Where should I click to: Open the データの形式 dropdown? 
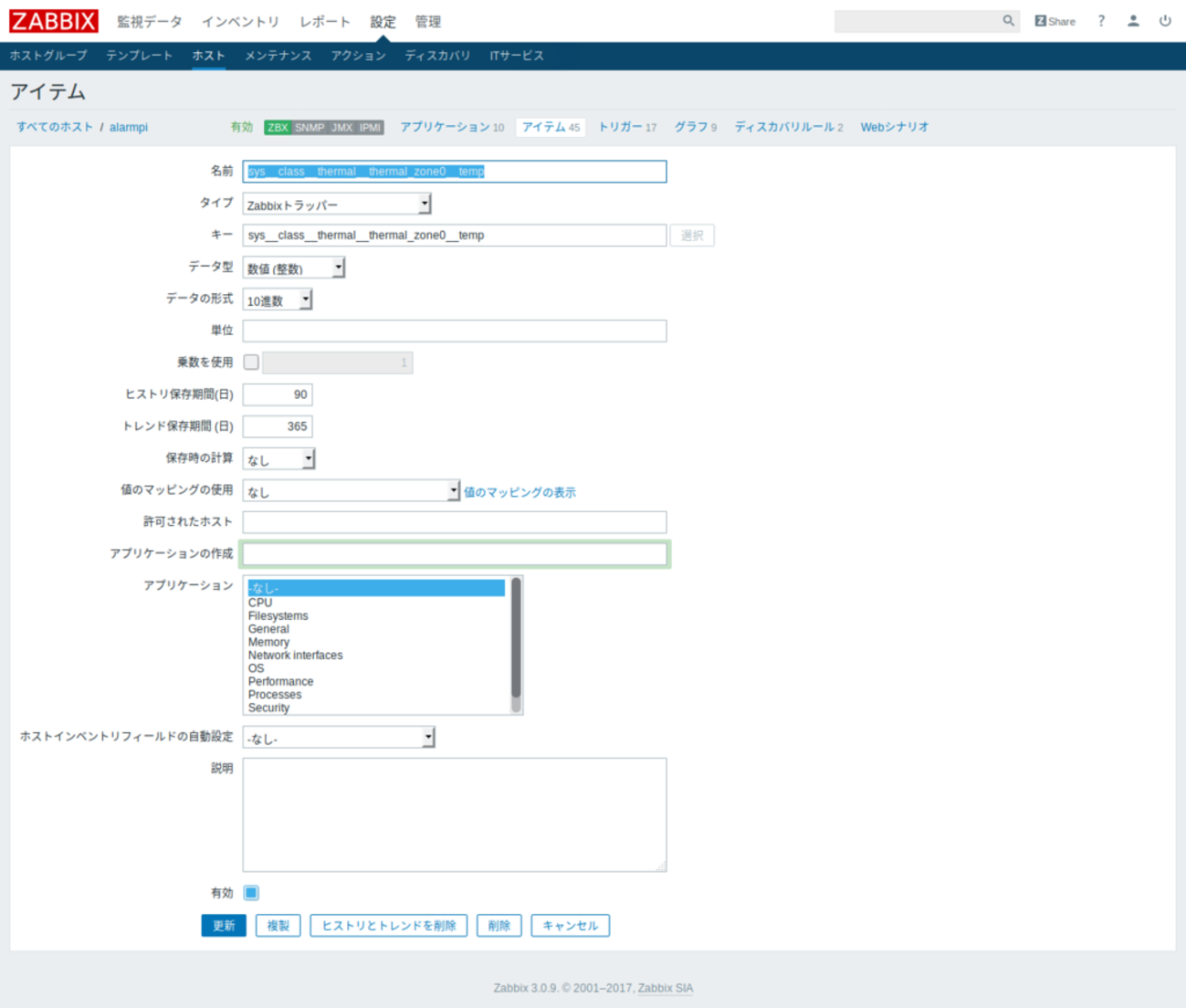tap(278, 299)
